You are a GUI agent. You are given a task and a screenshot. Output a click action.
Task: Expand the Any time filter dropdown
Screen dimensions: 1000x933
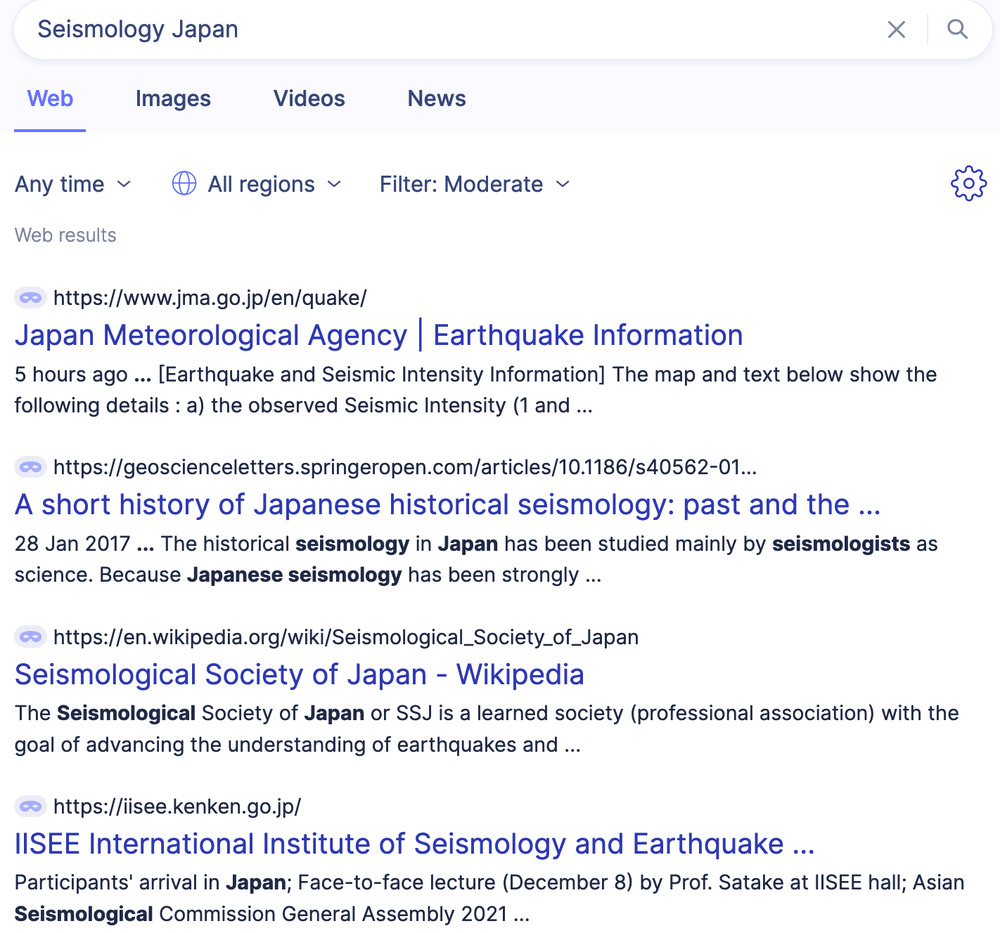point(73,184)
